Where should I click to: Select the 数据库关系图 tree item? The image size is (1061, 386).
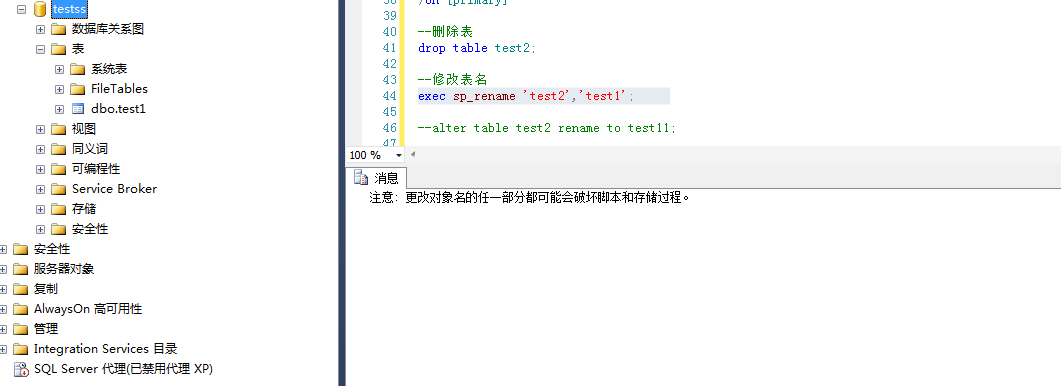[x=108, y=29]
